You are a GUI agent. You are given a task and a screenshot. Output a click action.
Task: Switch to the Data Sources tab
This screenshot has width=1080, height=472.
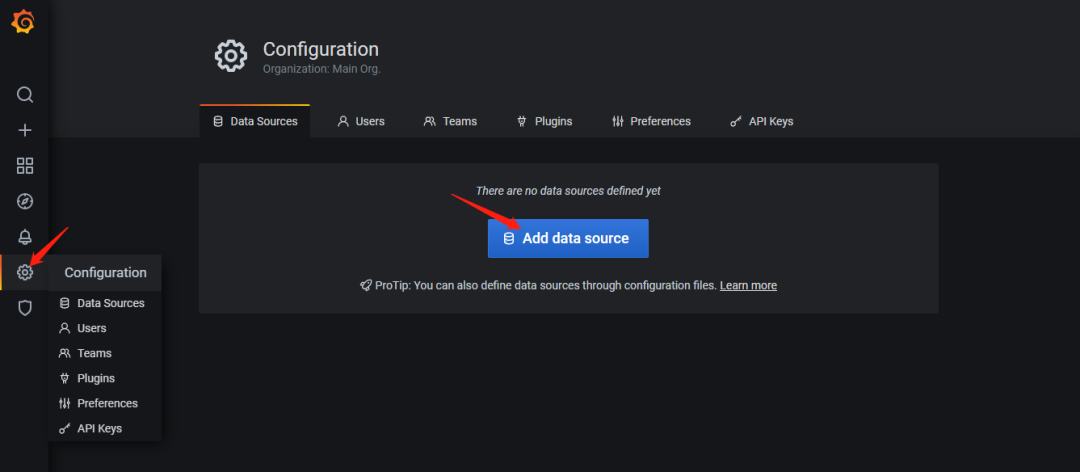pyautogui.click(x=255, y=121)
